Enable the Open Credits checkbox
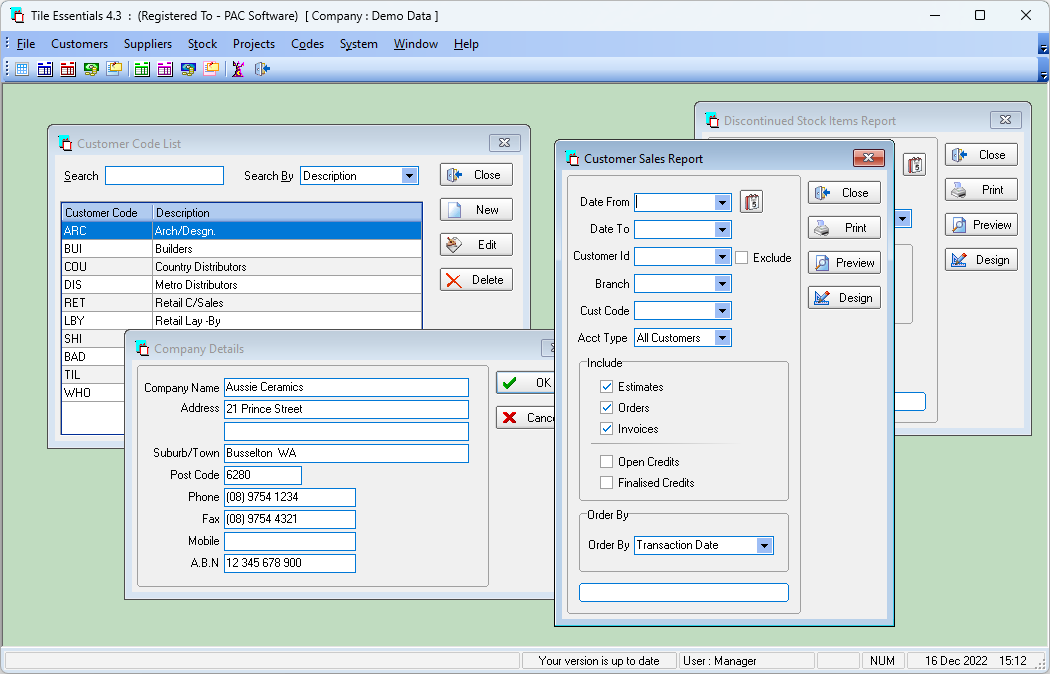The width and height of the screenshot is (1050, 674). coord(607,462)
